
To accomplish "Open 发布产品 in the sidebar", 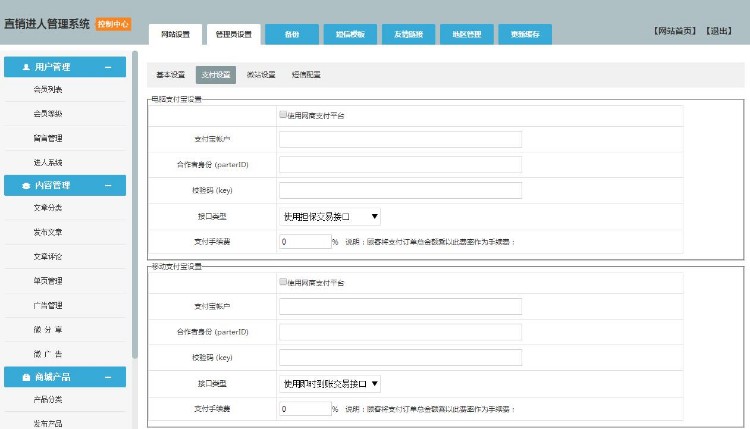I will (48, 424).
